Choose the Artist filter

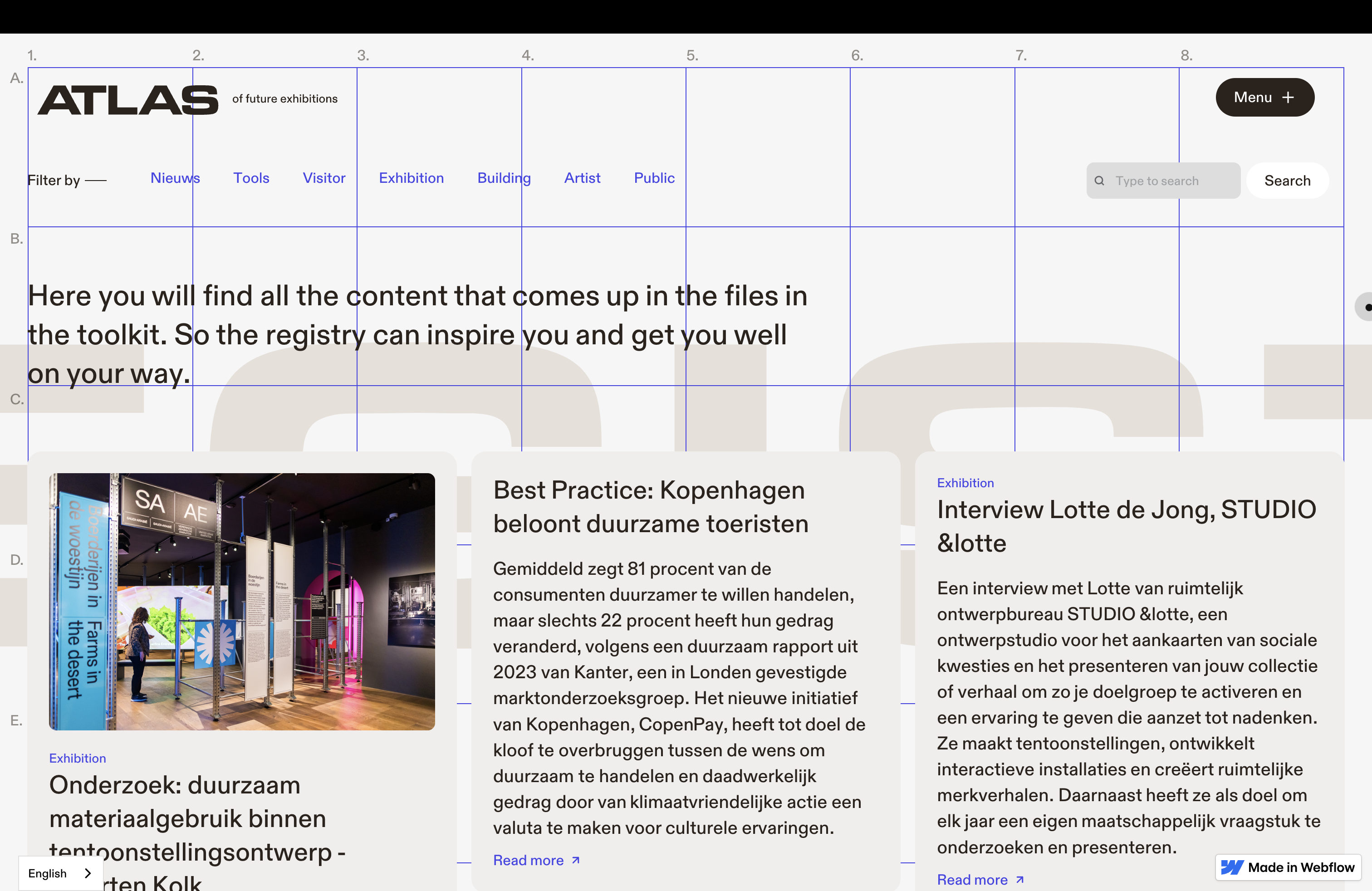point(582,178)
